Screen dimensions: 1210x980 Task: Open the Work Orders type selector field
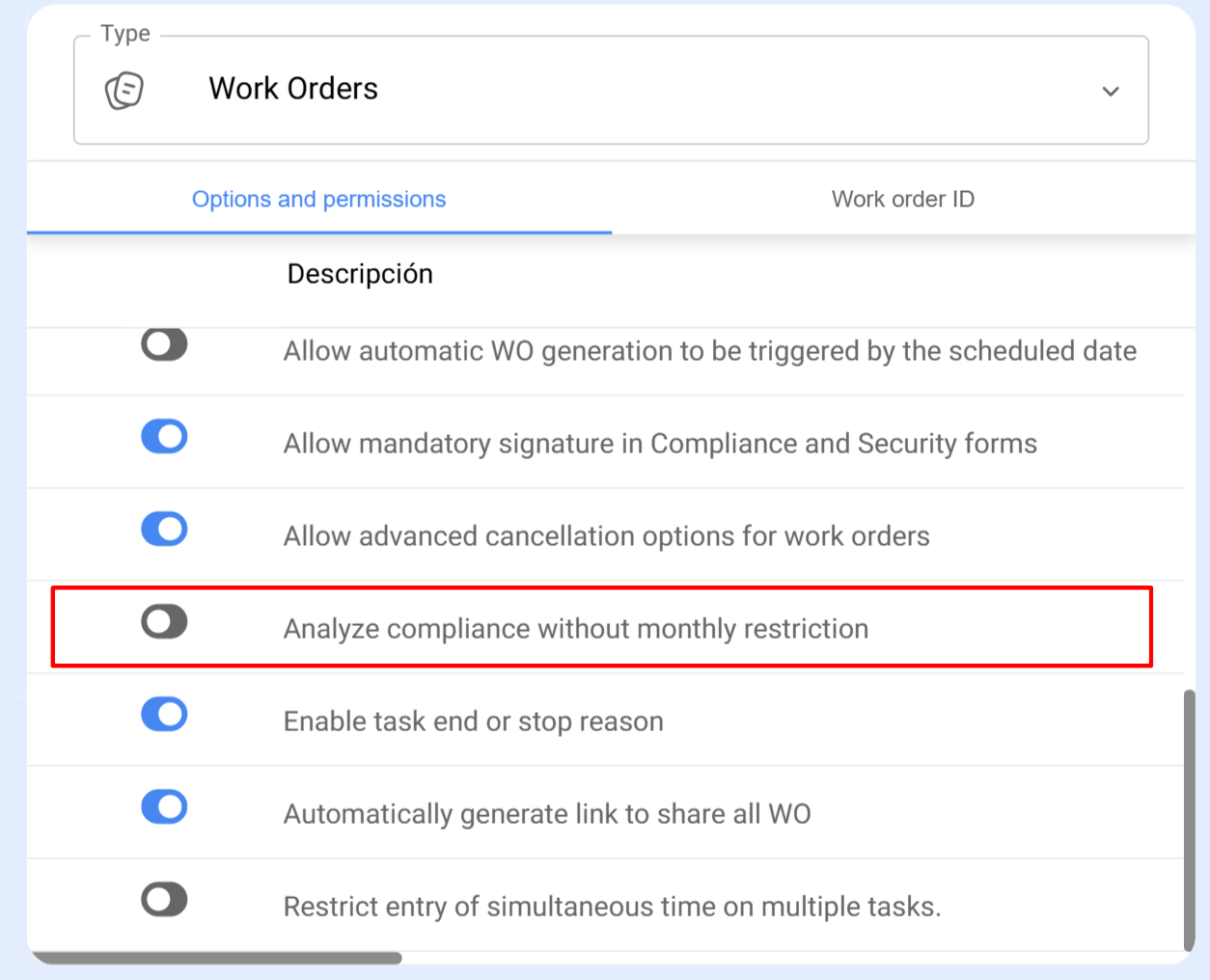[x=610, y=90]
